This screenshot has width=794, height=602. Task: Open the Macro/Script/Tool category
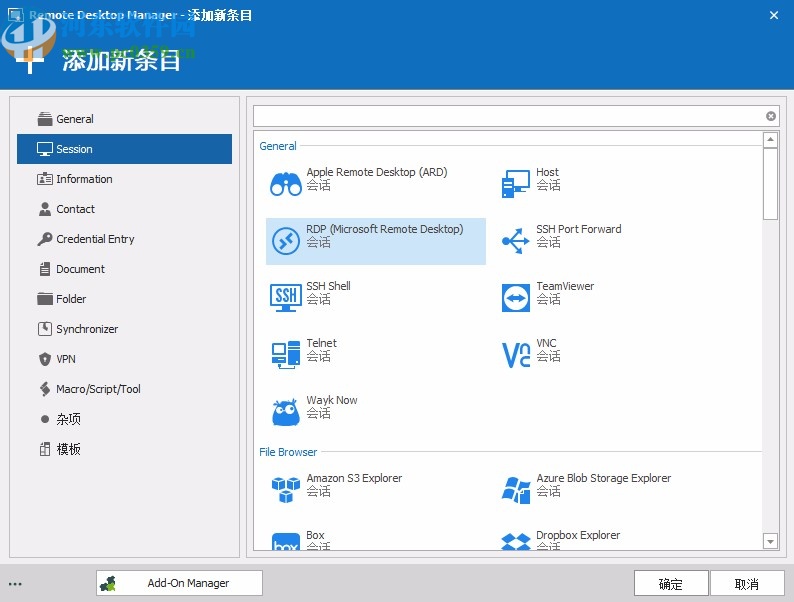(124, 389)
